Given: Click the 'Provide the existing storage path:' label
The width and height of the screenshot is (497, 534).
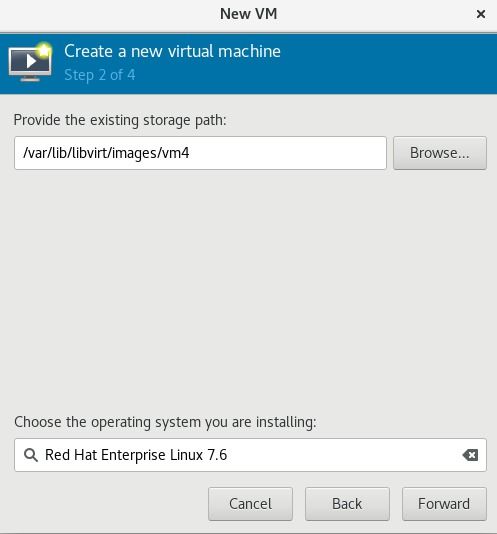Looking at the screenshot, I should pos(120,120).
